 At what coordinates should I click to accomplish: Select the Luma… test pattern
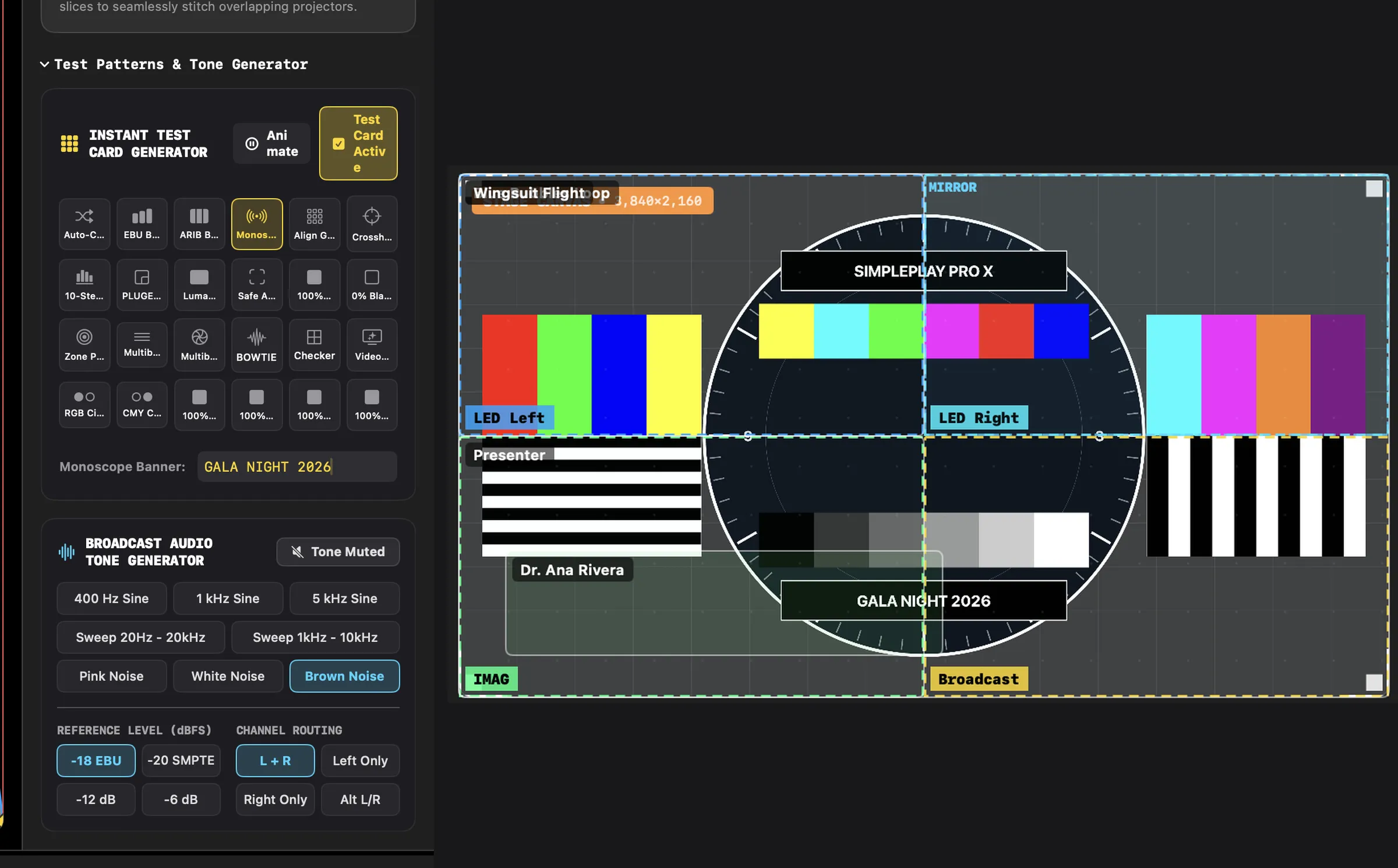[199, 285]
